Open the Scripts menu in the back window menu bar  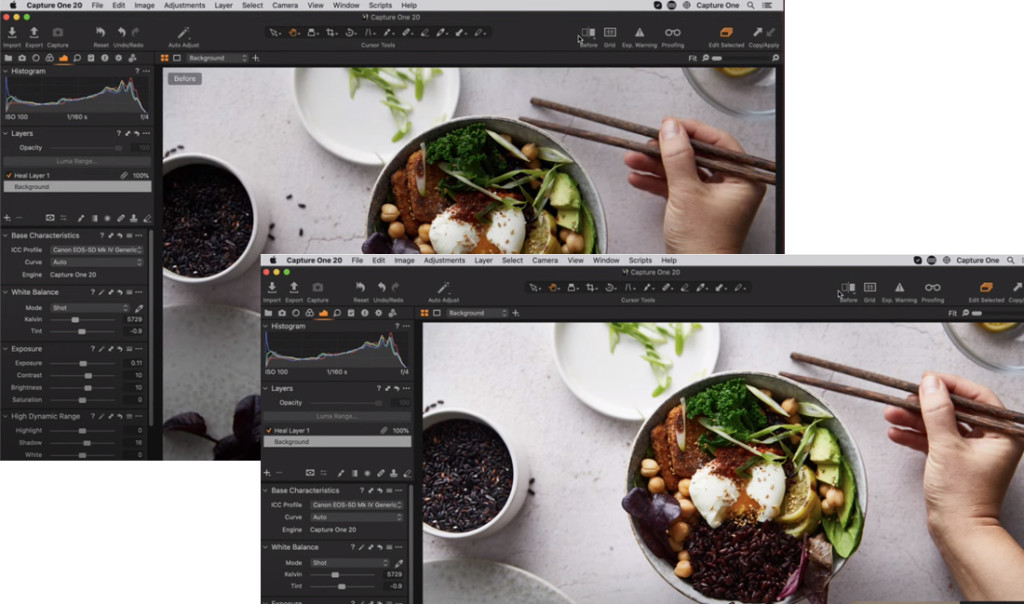coord(380,5)
